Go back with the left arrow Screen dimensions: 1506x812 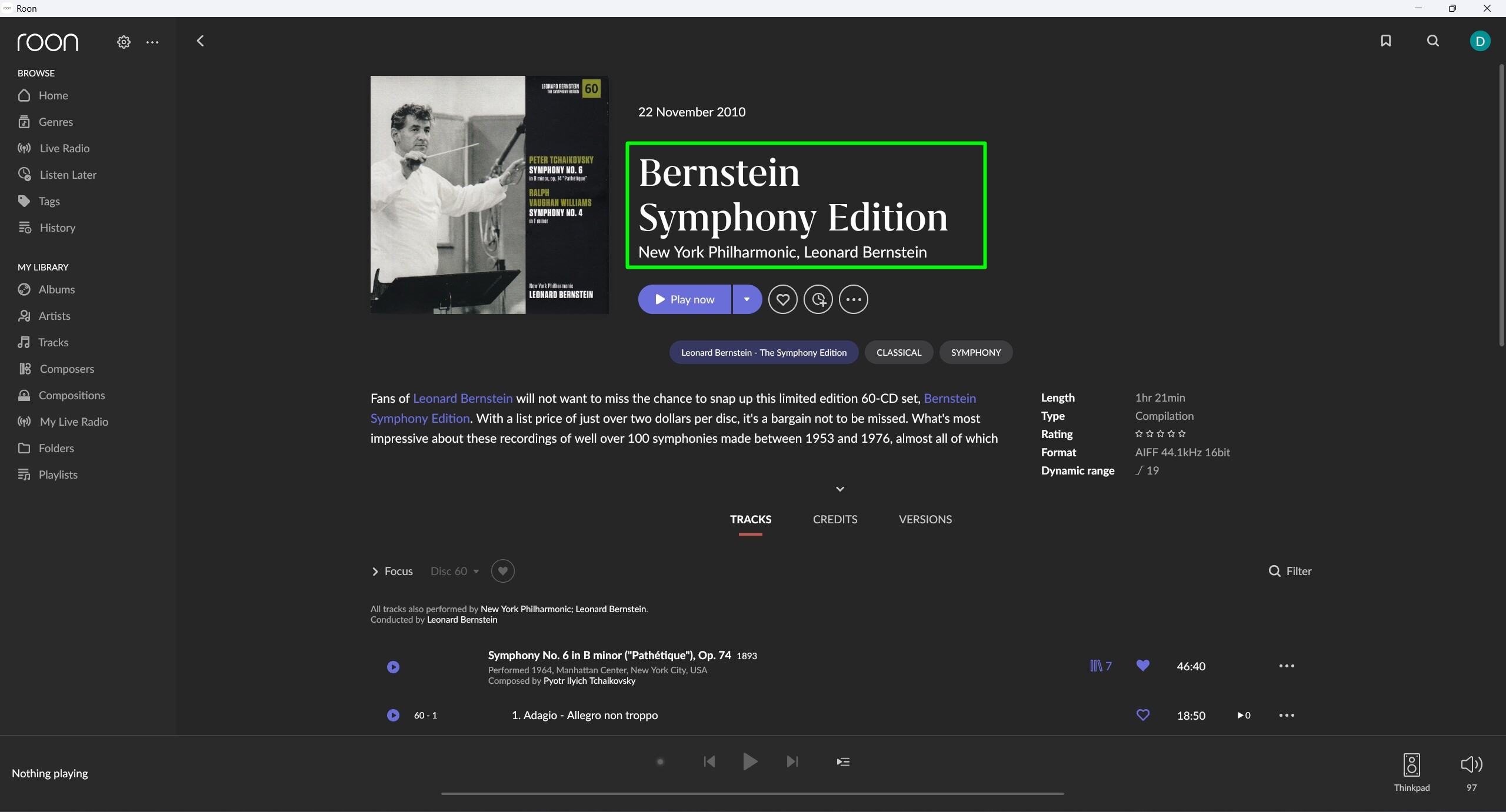click(x=200, y=41)
